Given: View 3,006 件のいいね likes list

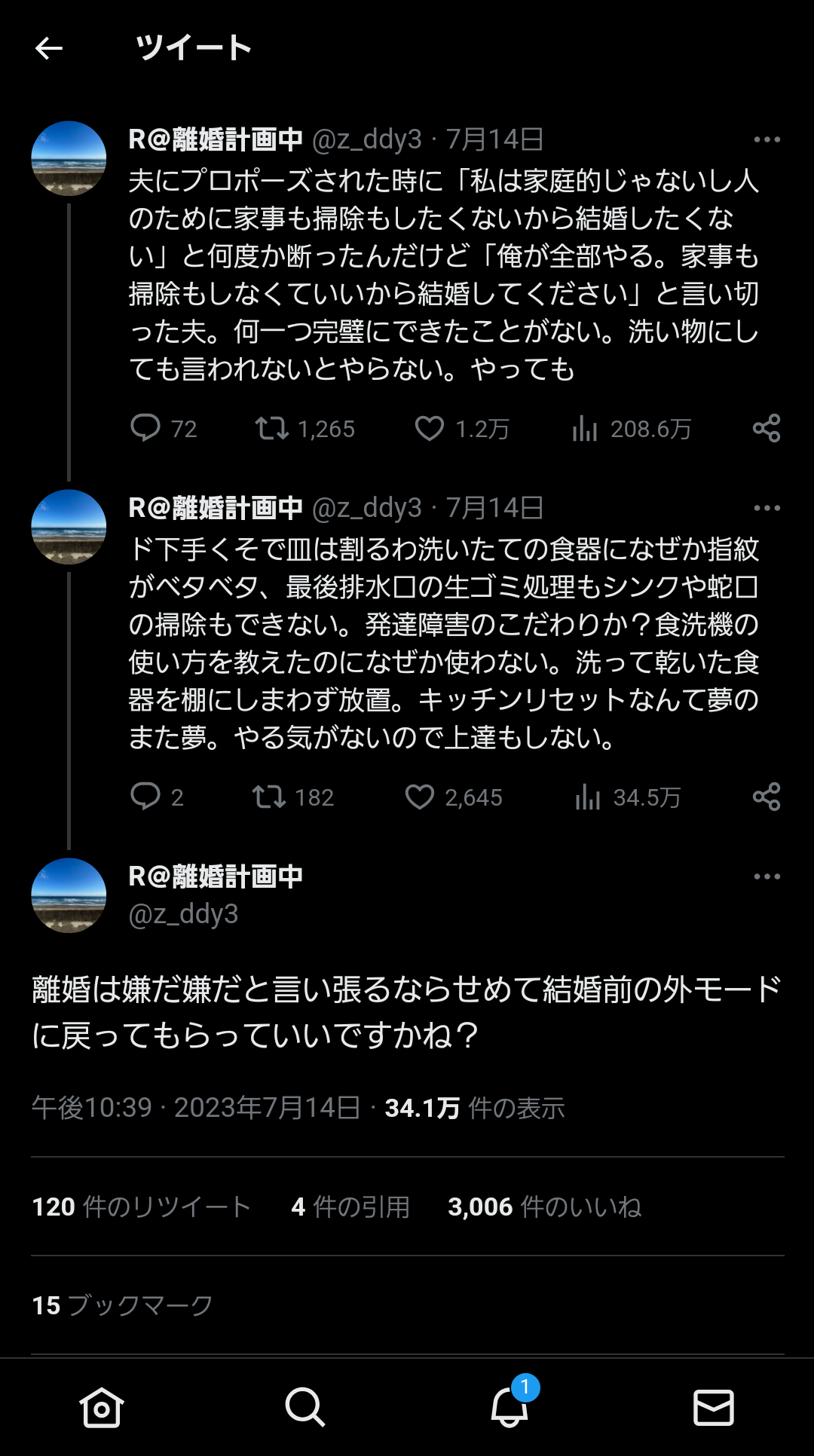Looking at the screenshot, I should [544, 1207].
